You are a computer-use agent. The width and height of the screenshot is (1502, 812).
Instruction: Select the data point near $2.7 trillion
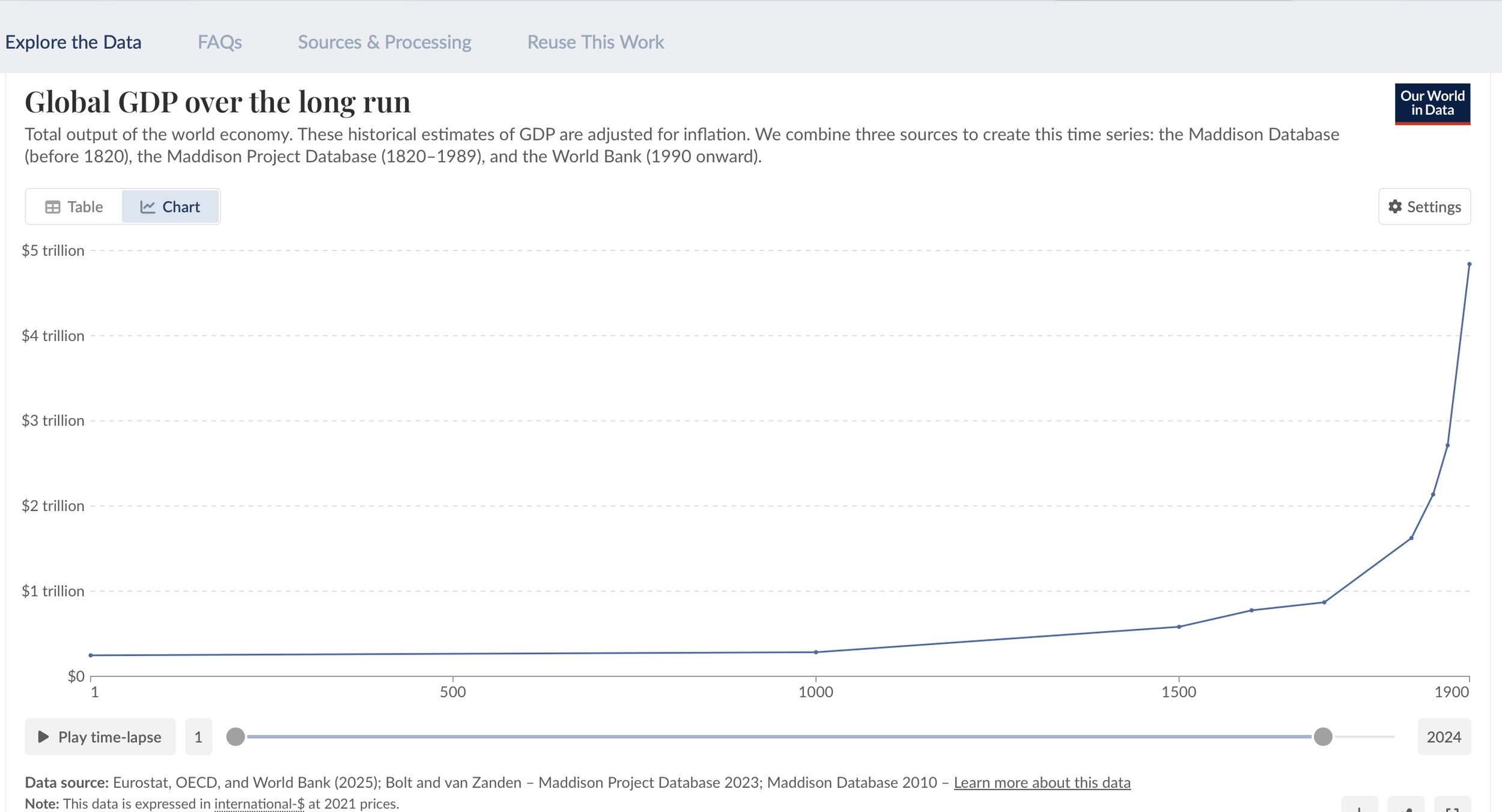[1447, 446]
